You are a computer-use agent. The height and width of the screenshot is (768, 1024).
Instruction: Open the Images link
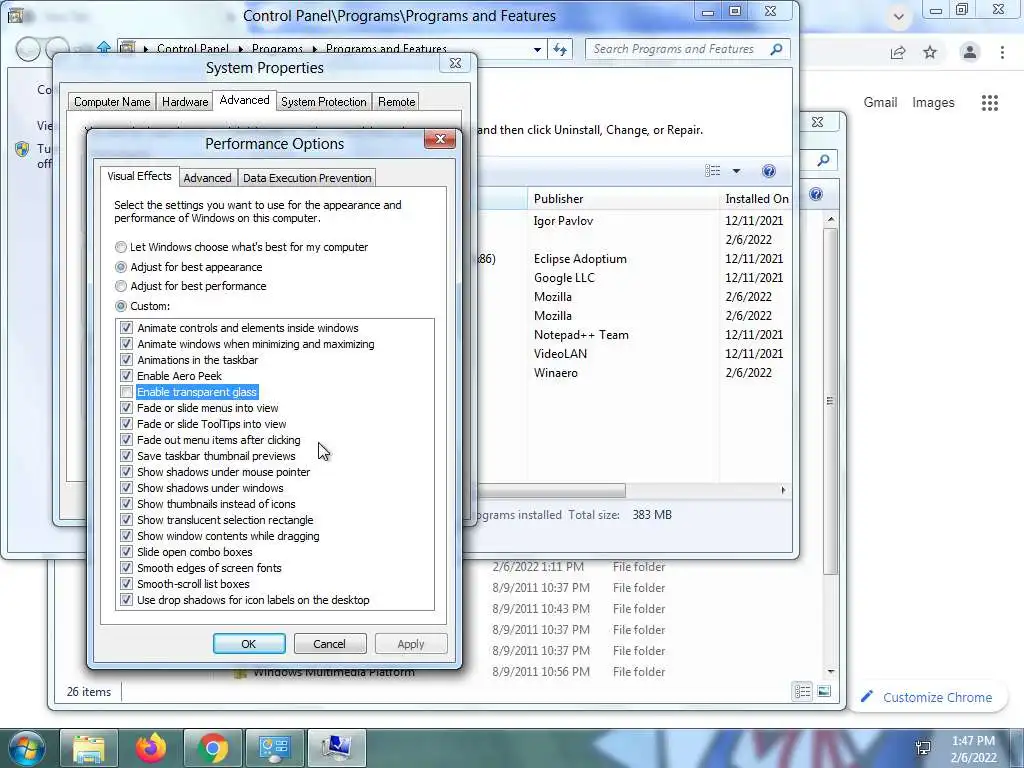click(x=933, y=103)
